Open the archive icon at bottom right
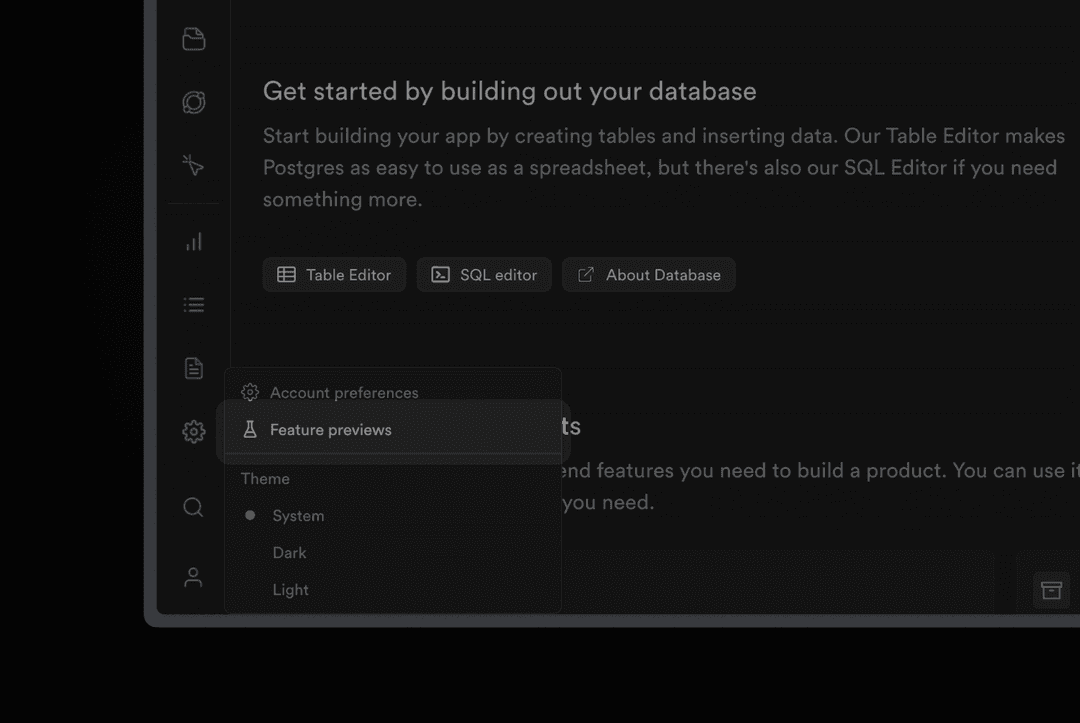Image resolution: width=1080 pixels, height=723 pixels. (1051, 590)
